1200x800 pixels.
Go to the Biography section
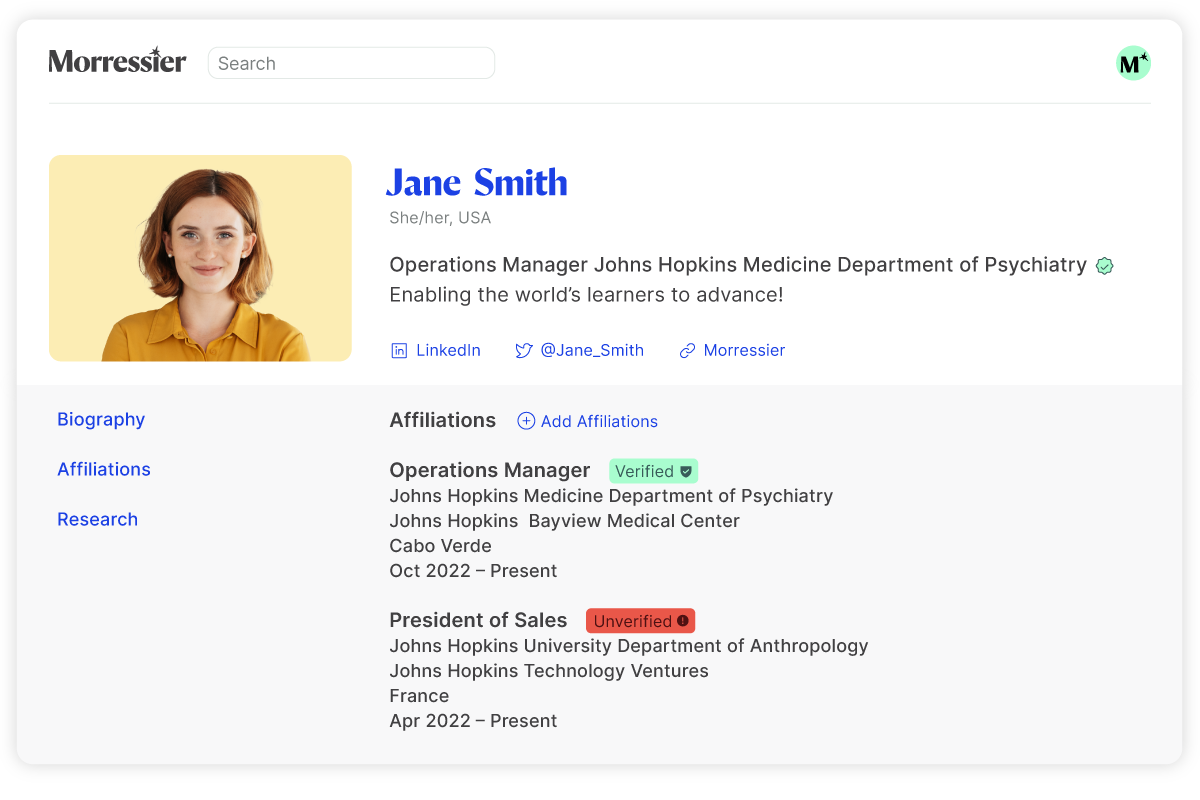[101, 419]
